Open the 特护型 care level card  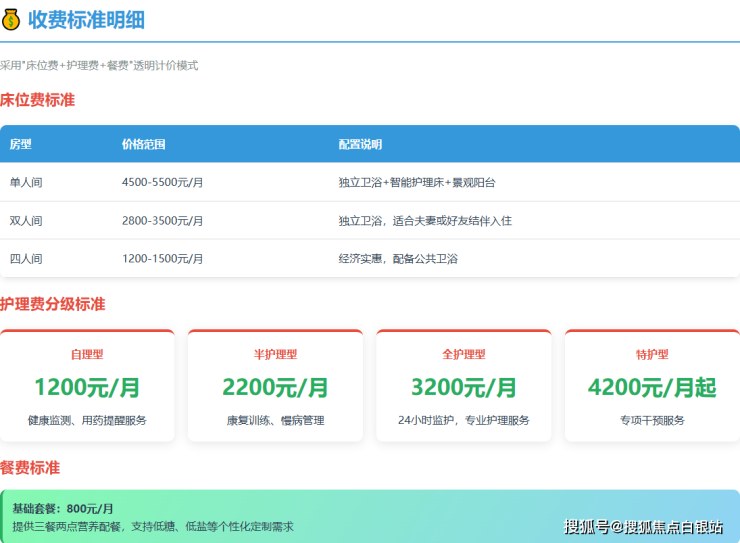652,386
